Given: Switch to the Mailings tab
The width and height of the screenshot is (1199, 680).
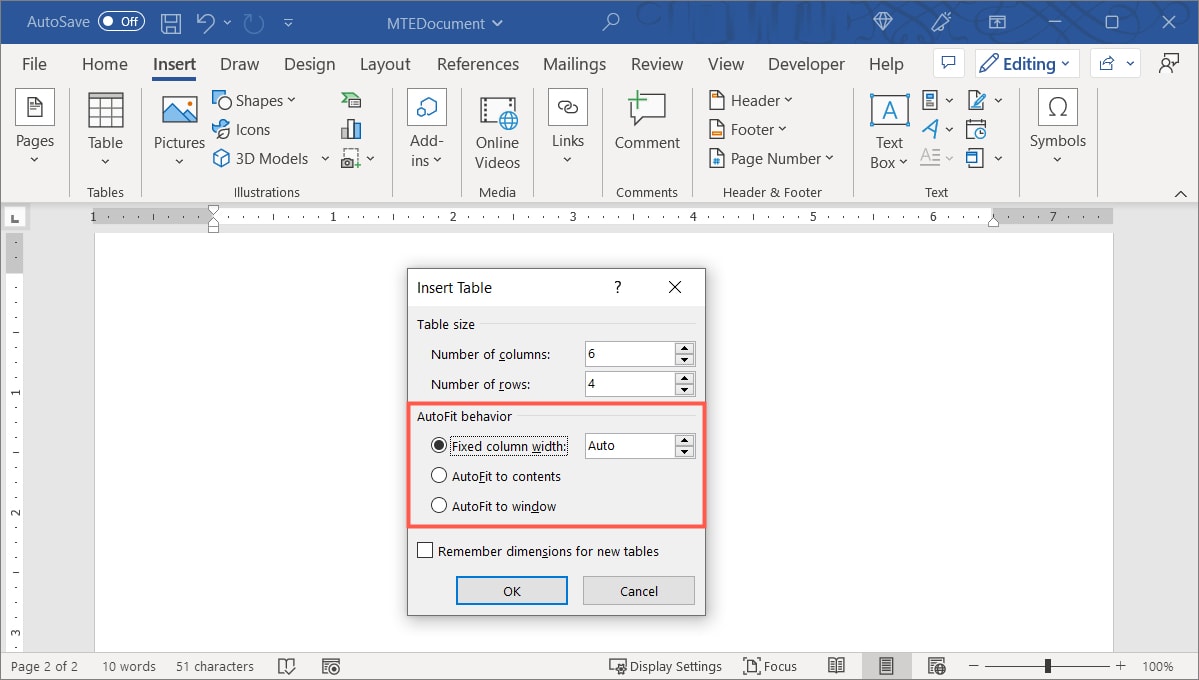Looking at the screenshot, I should (x=574, y=63).
